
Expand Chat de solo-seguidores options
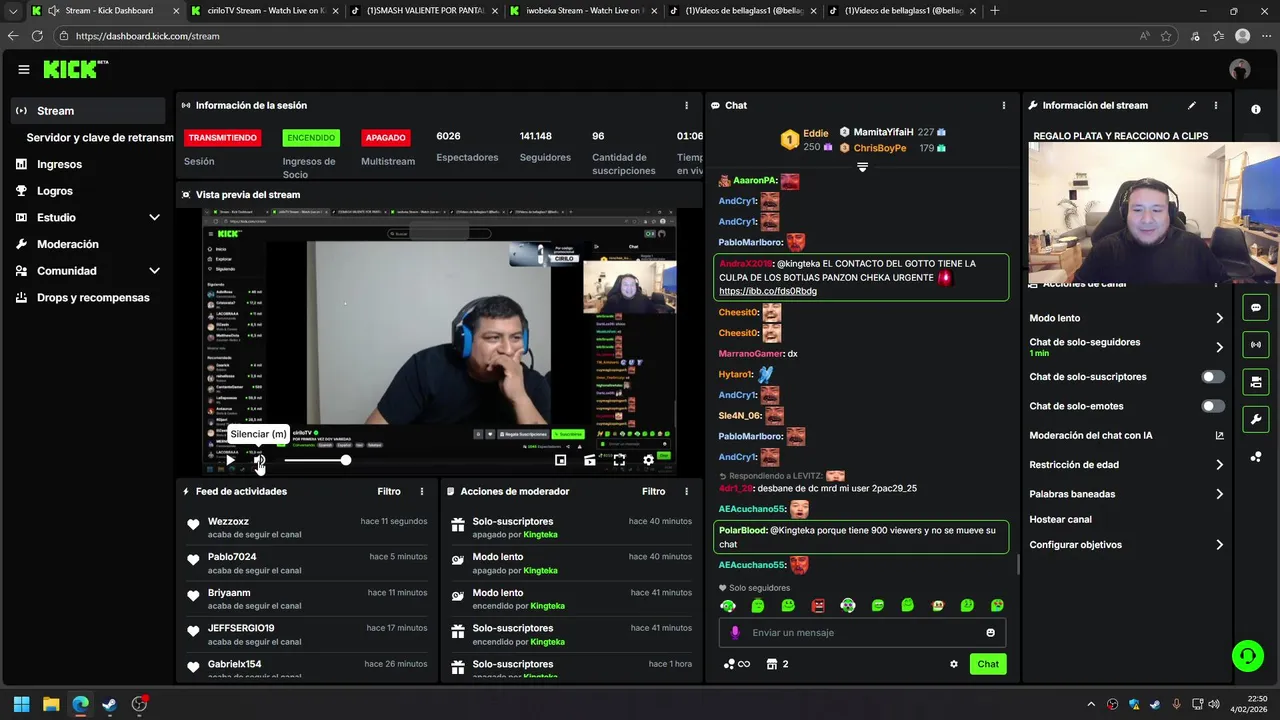point(1219,347)
